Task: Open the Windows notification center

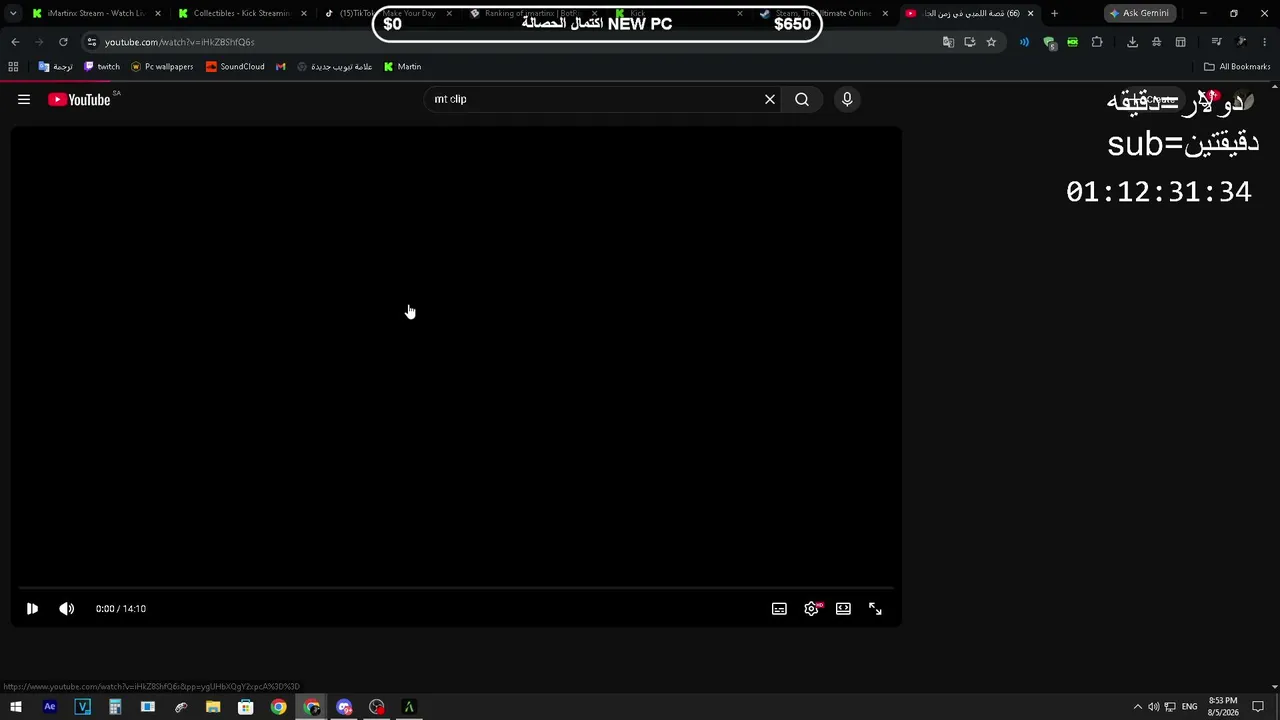Action: (1258, 707)
